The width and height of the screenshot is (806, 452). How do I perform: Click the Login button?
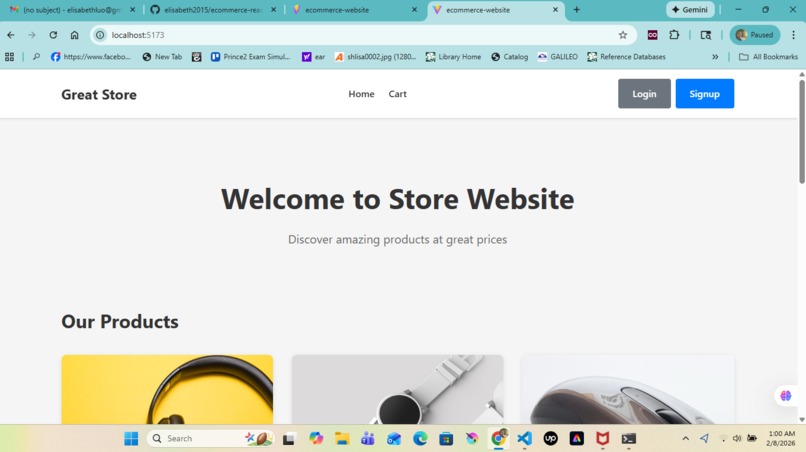pyautogui.click(x=644, y=94)
